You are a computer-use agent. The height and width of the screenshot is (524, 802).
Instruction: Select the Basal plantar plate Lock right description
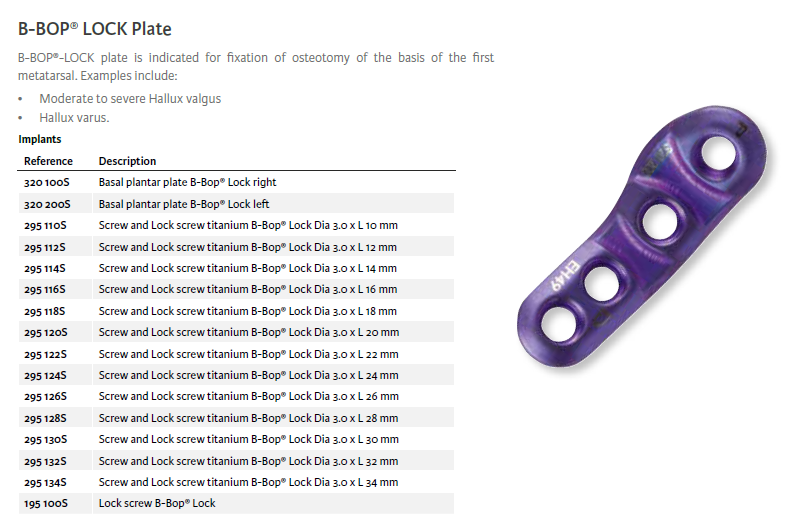(x=187, y=183)
